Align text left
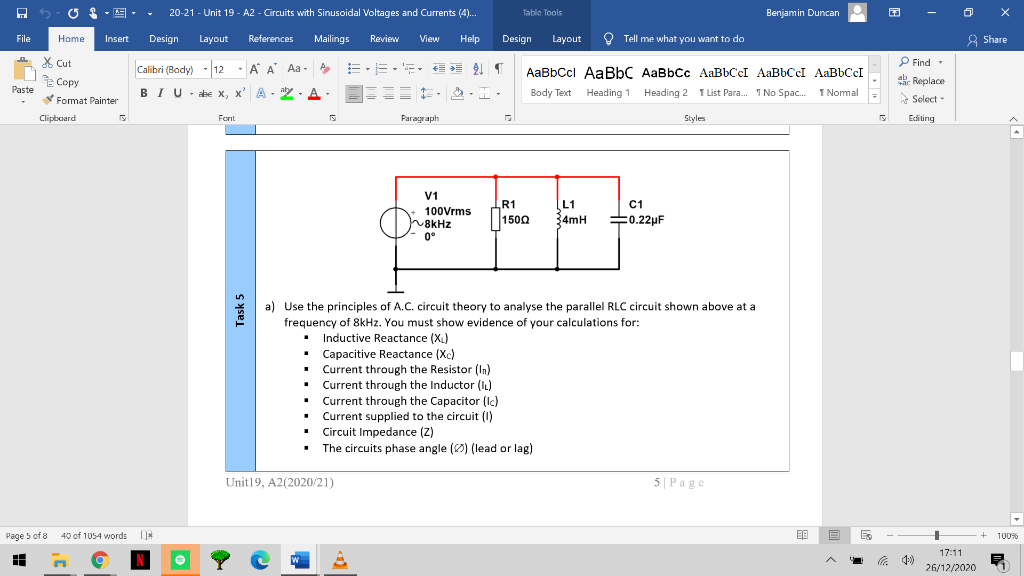The image size is (1024, 576). (x=354, y=94)
